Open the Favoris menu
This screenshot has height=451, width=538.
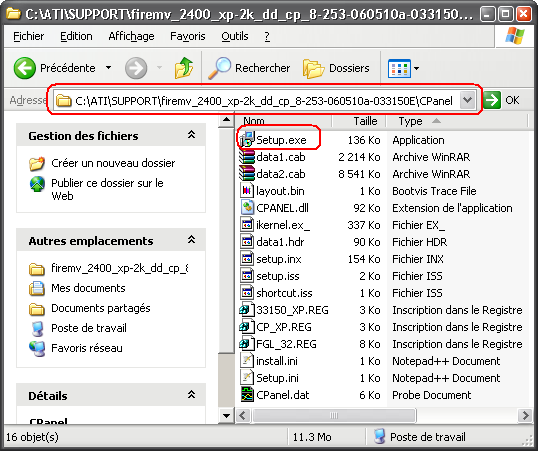[x=188, y=36]
